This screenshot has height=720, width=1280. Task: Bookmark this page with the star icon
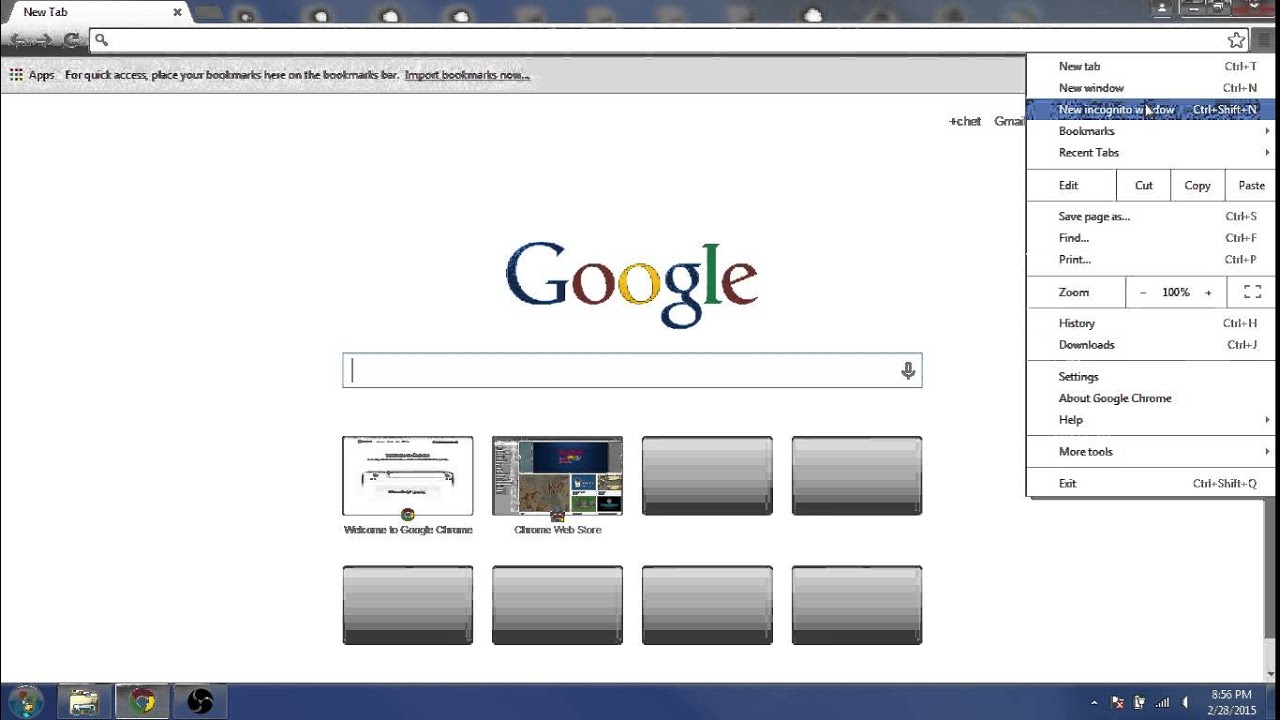pos(1236,40)
